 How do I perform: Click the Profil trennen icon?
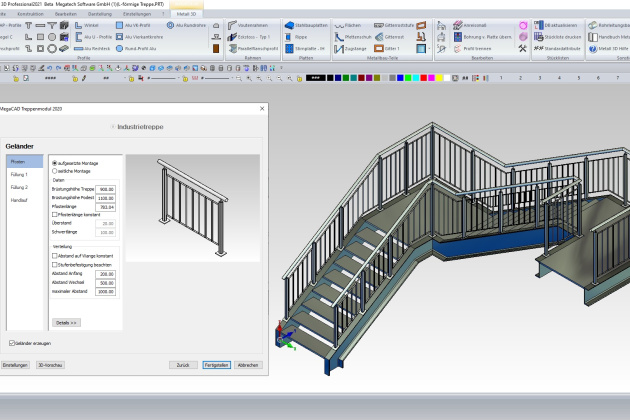[468, 47]
